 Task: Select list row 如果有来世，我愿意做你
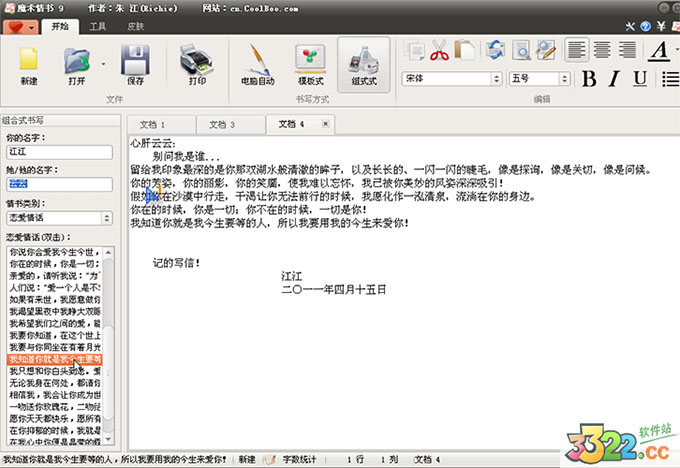tap(55, 300)
